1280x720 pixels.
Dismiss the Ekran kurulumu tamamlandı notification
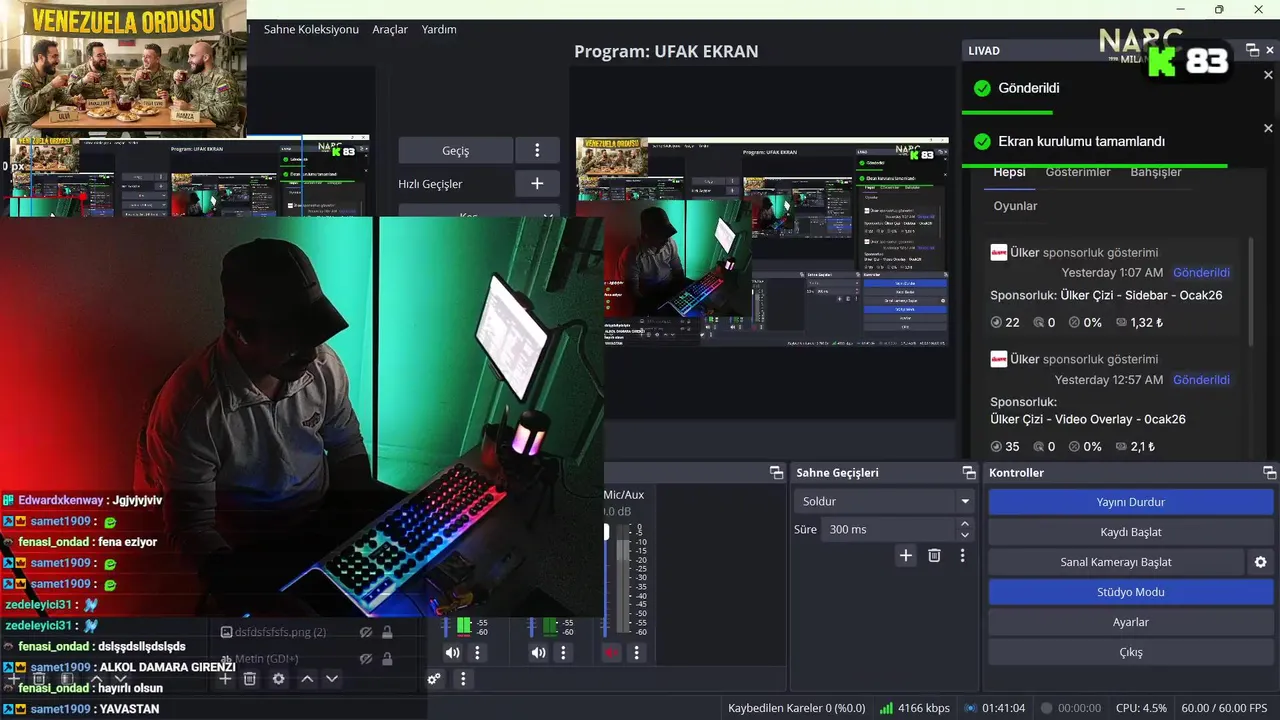click(x=1268, y=128)
